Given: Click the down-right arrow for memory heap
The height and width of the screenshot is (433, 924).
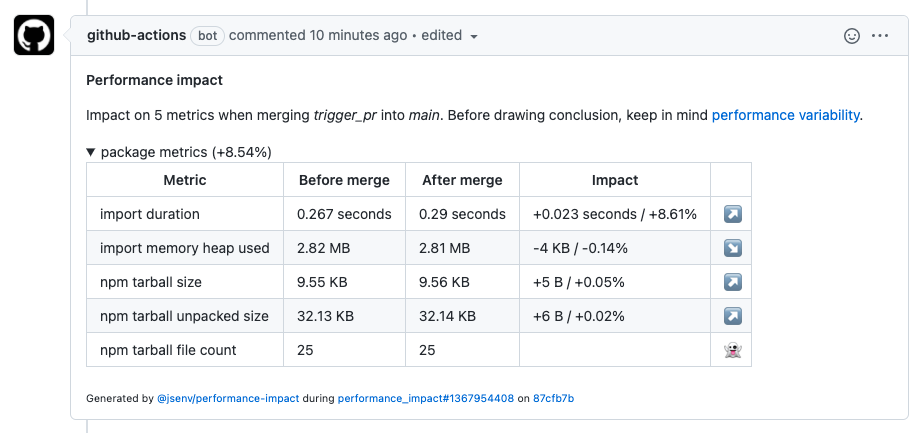Looking at the screenshot, I should click(x=732, y=248).
